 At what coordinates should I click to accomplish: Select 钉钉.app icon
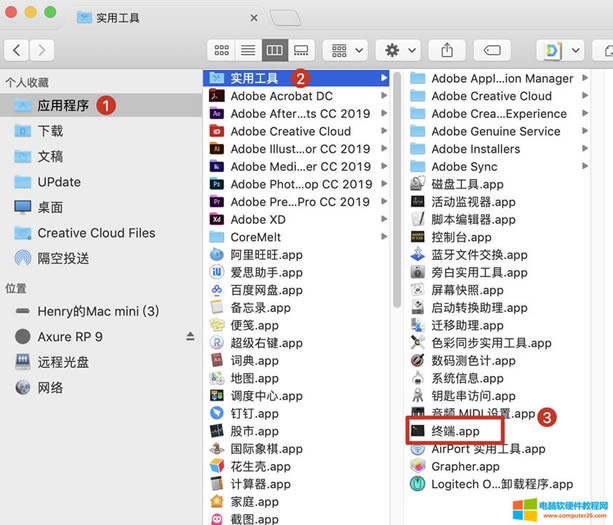tap(217, 413)
